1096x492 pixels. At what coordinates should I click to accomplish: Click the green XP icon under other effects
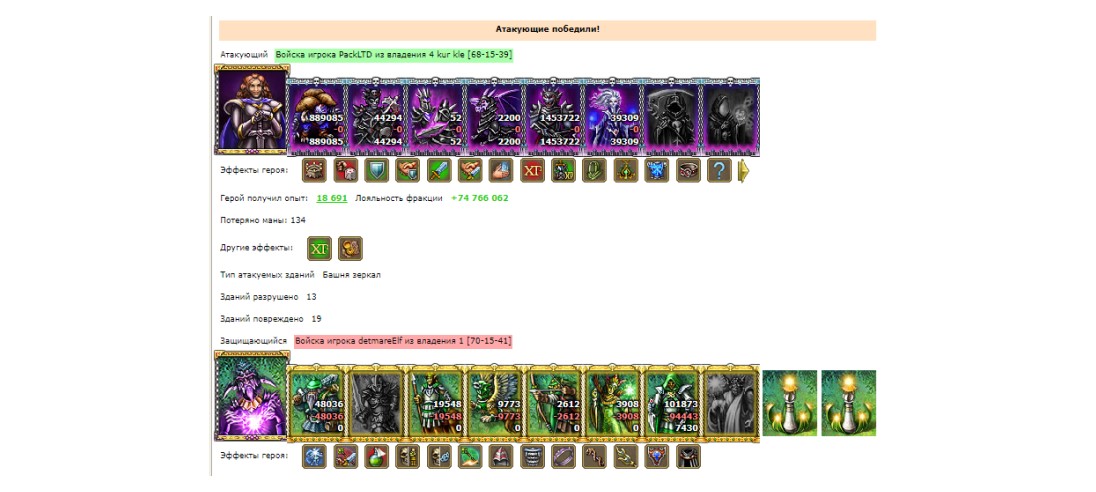[x=319, y=248]
